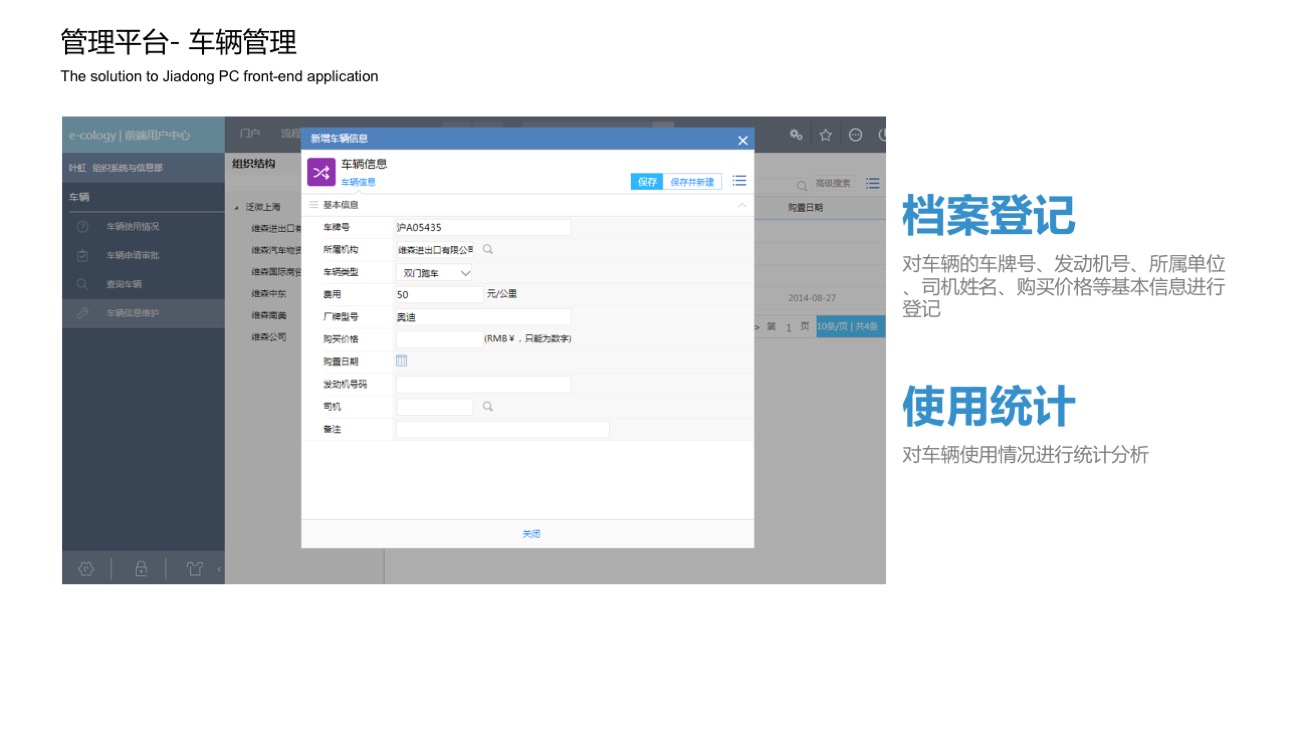Select 车辆使用情况 in the left sidebar
This screenshot has width=1300, height=731.
132,227
